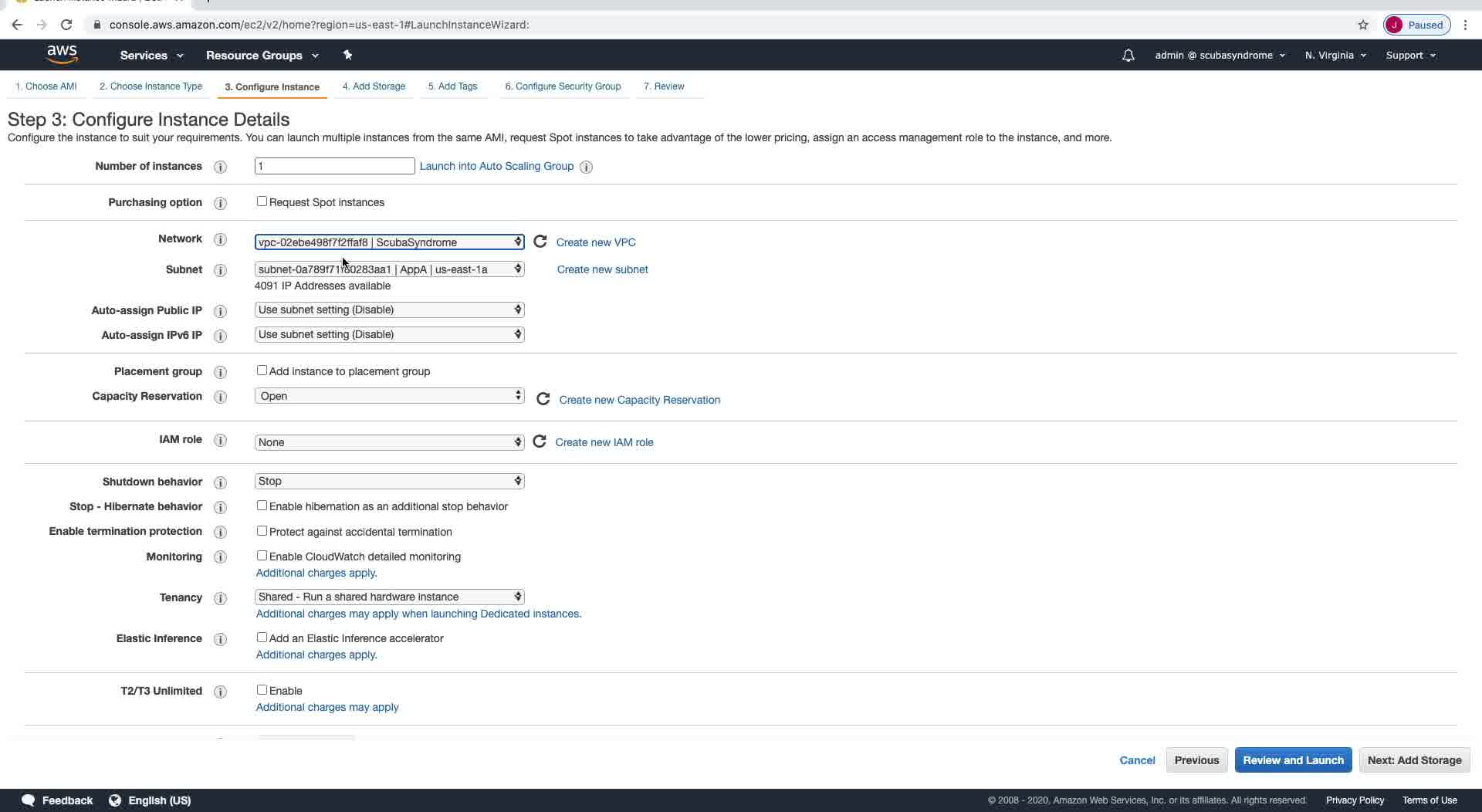The height and width of the screenshot is (812, 1482).
Task: Enable CloudWatch detailed monitoring checkbox
Action: pos(262,556)
